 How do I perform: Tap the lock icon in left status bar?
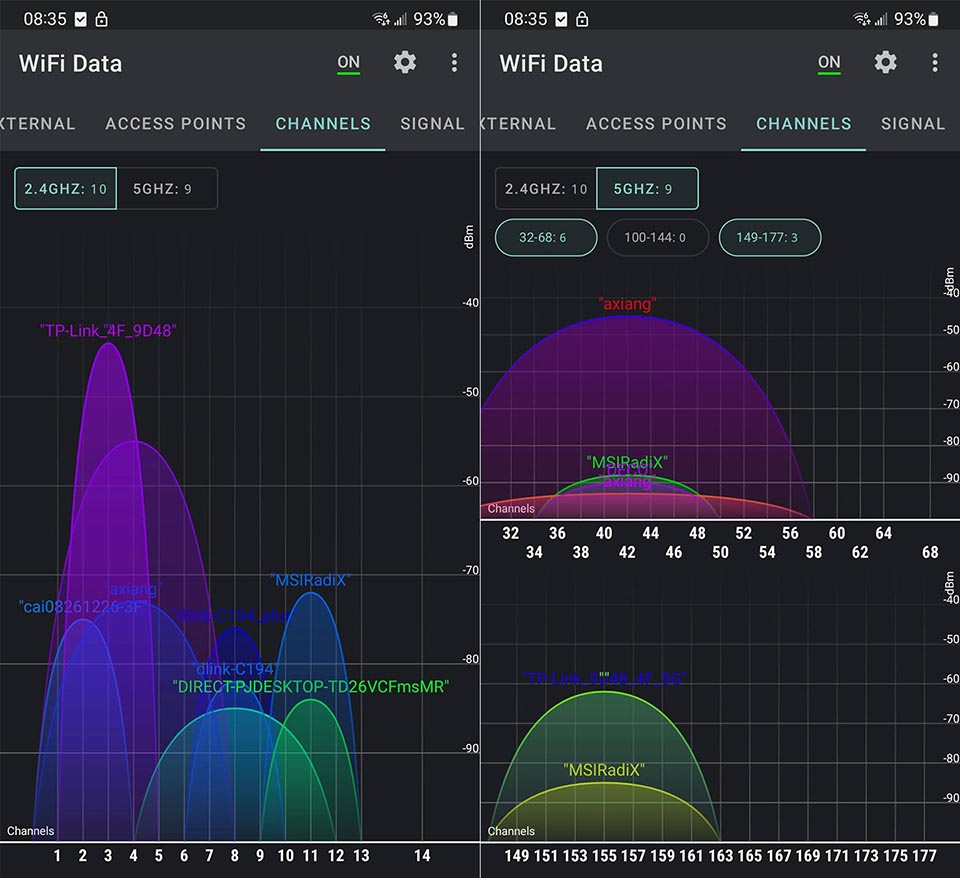pos(102,19)
